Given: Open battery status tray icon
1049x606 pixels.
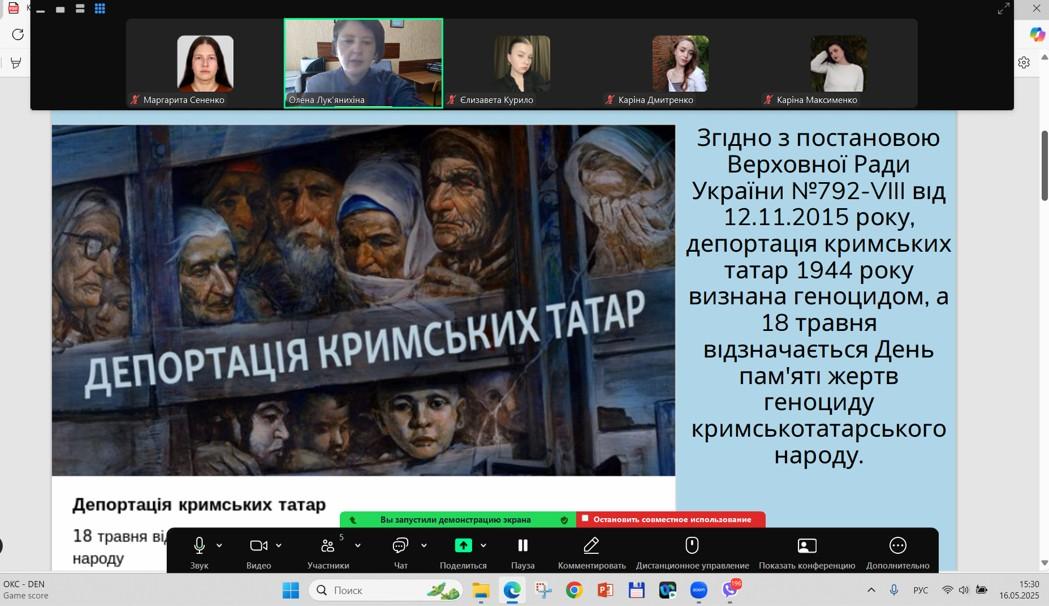Looking at the screenshot, I should pos(981,590).
